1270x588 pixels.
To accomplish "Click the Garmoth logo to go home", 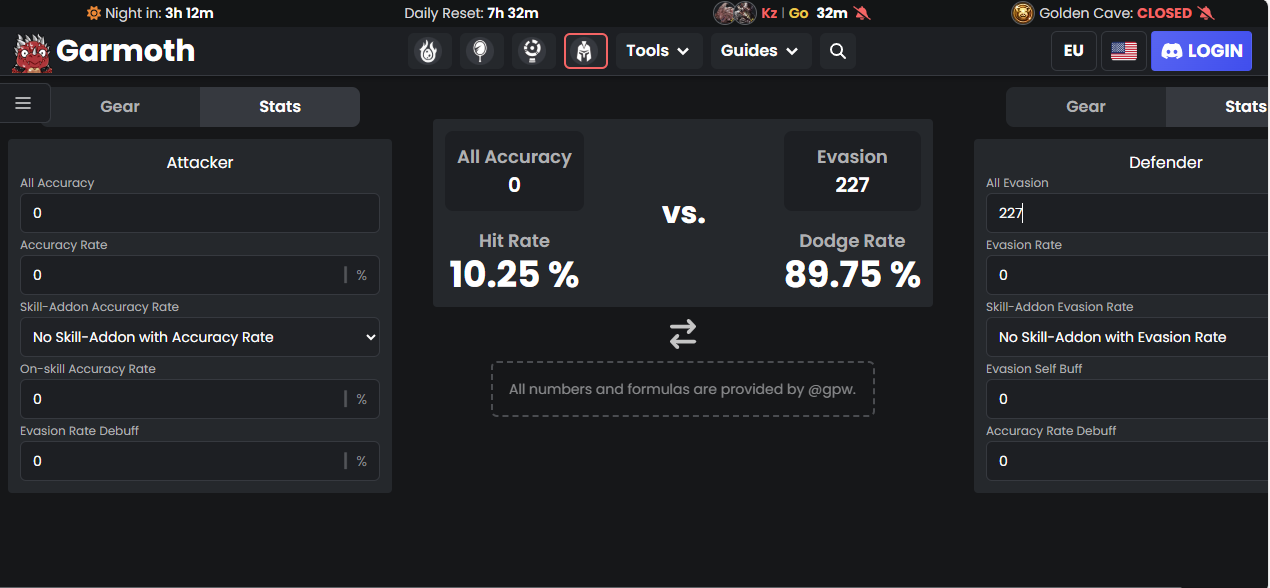I will (104, 51).
